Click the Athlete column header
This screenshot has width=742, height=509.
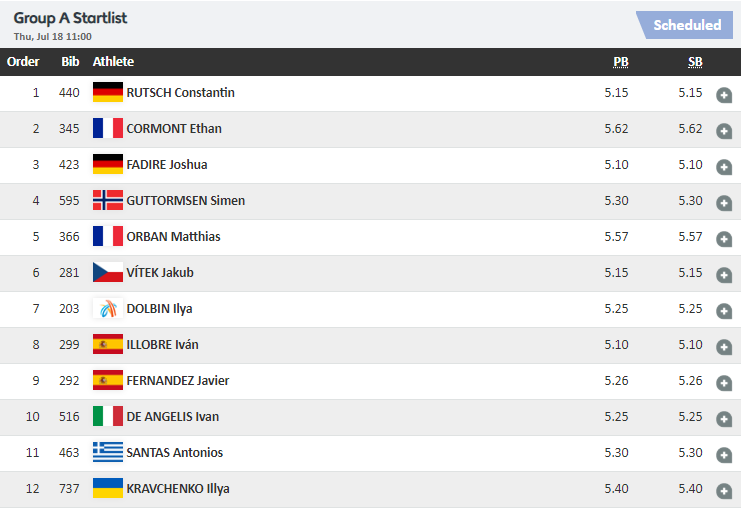click(x=113, y=62)
